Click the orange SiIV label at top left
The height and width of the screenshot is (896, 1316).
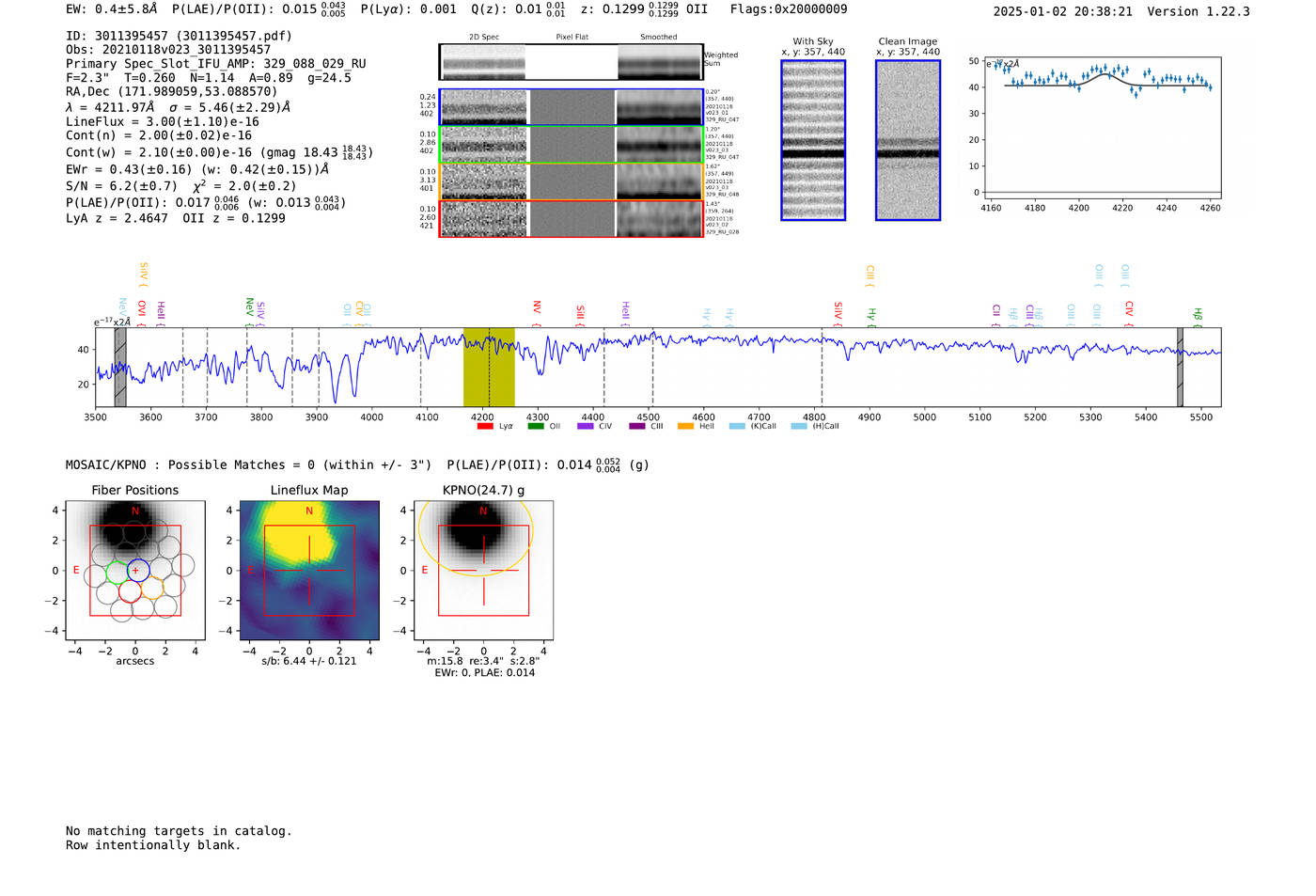pos(143,275)
